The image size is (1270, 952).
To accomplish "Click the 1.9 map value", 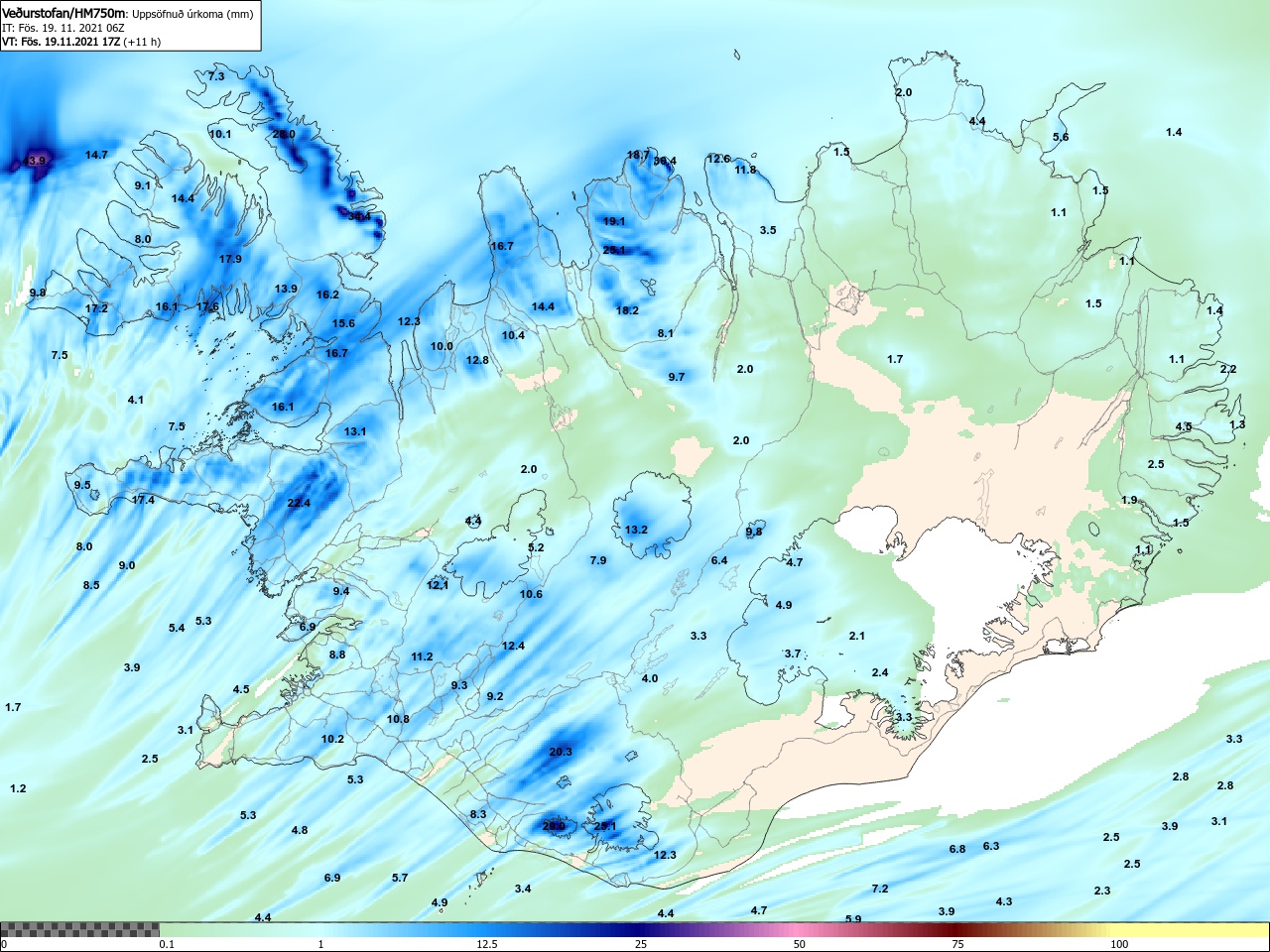I will click(x=1129, y=500).
